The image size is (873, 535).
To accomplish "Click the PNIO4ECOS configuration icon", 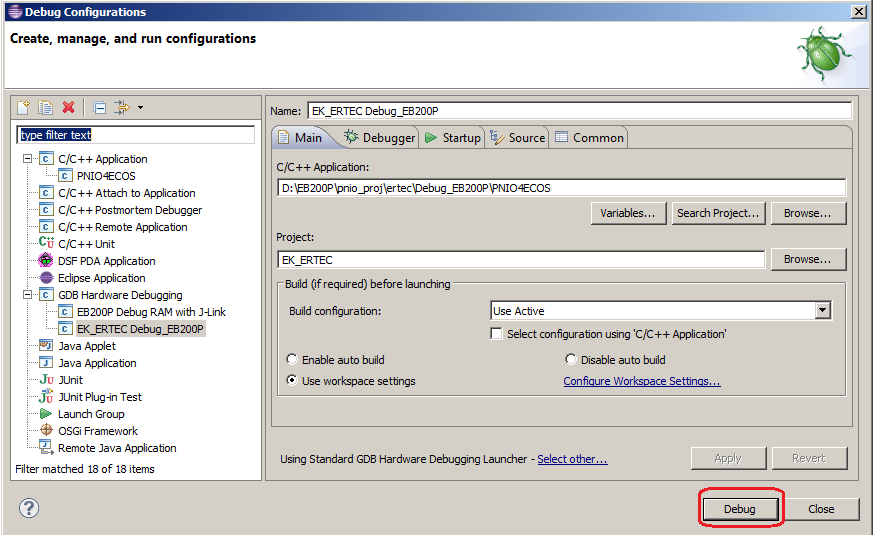I will pos(65,176).
